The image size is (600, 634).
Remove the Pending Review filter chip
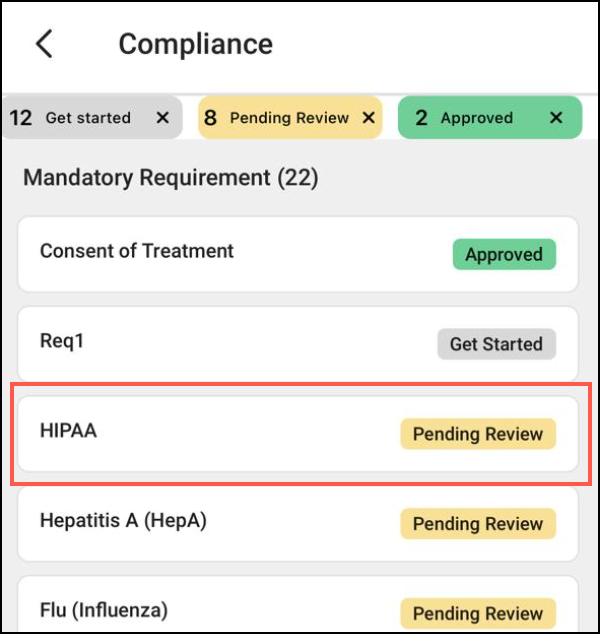[x=368, y=118]
